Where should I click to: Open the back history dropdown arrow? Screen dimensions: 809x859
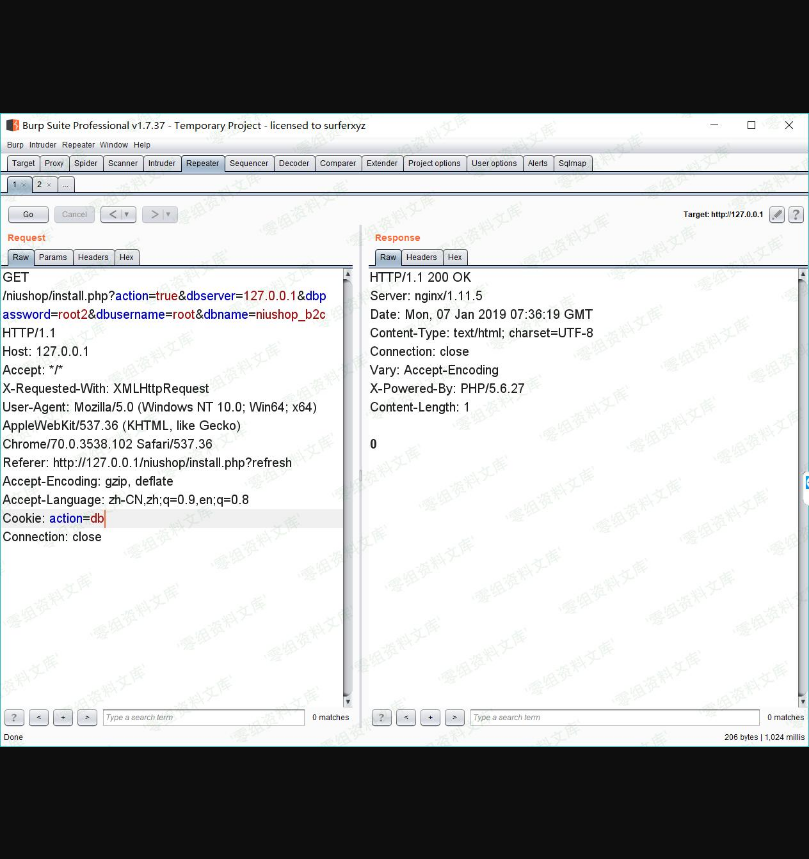[x=127, y=214]
